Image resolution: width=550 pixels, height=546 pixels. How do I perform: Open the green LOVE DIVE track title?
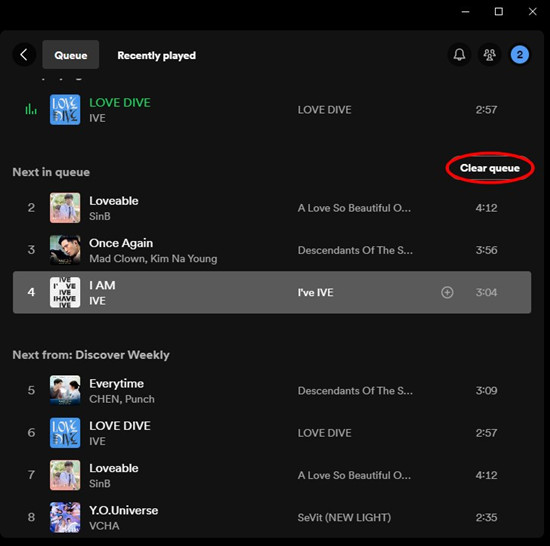120,102
